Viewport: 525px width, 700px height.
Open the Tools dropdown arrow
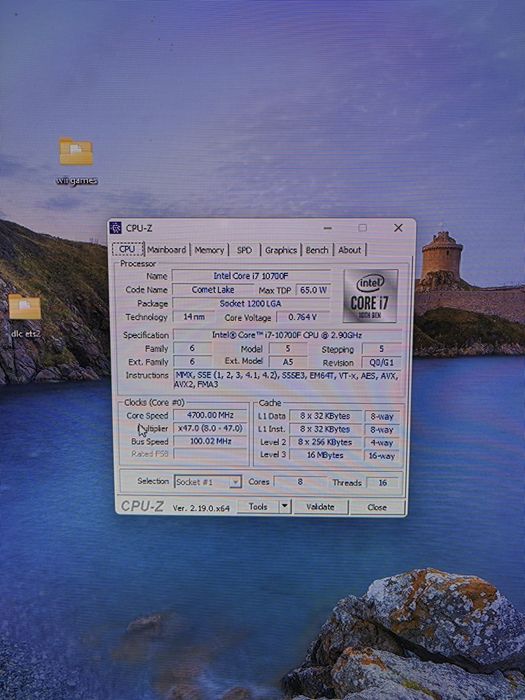pos(284,507)
